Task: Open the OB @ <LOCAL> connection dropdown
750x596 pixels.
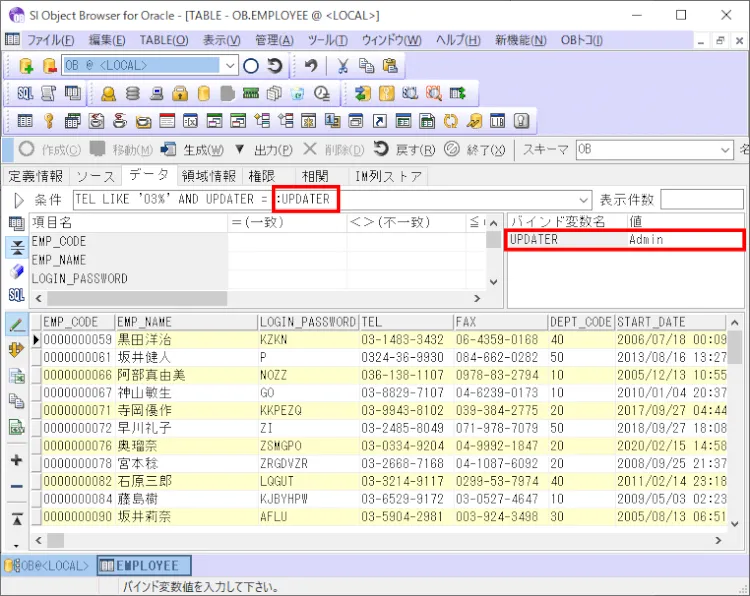Action: click(x=230, y=66)
